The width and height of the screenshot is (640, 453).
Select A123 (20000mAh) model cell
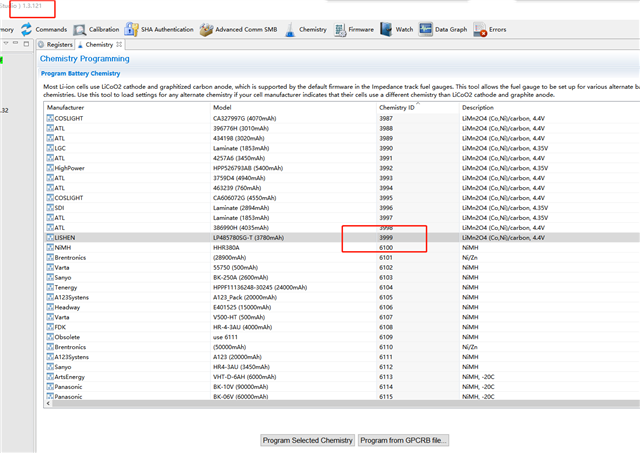tap(237, 357)
